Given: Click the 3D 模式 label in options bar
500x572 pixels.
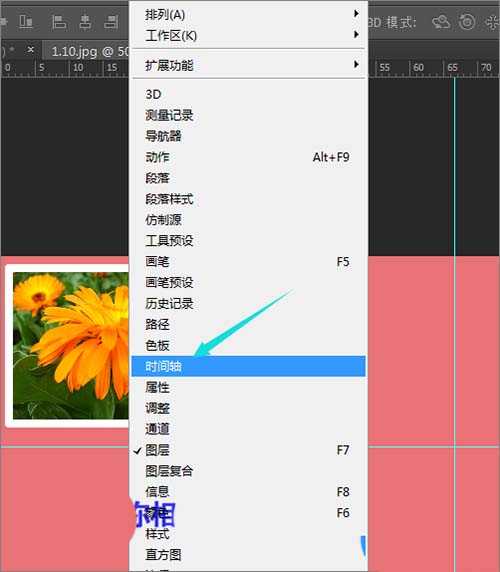Looking at the screenshot, I should 392,23.
